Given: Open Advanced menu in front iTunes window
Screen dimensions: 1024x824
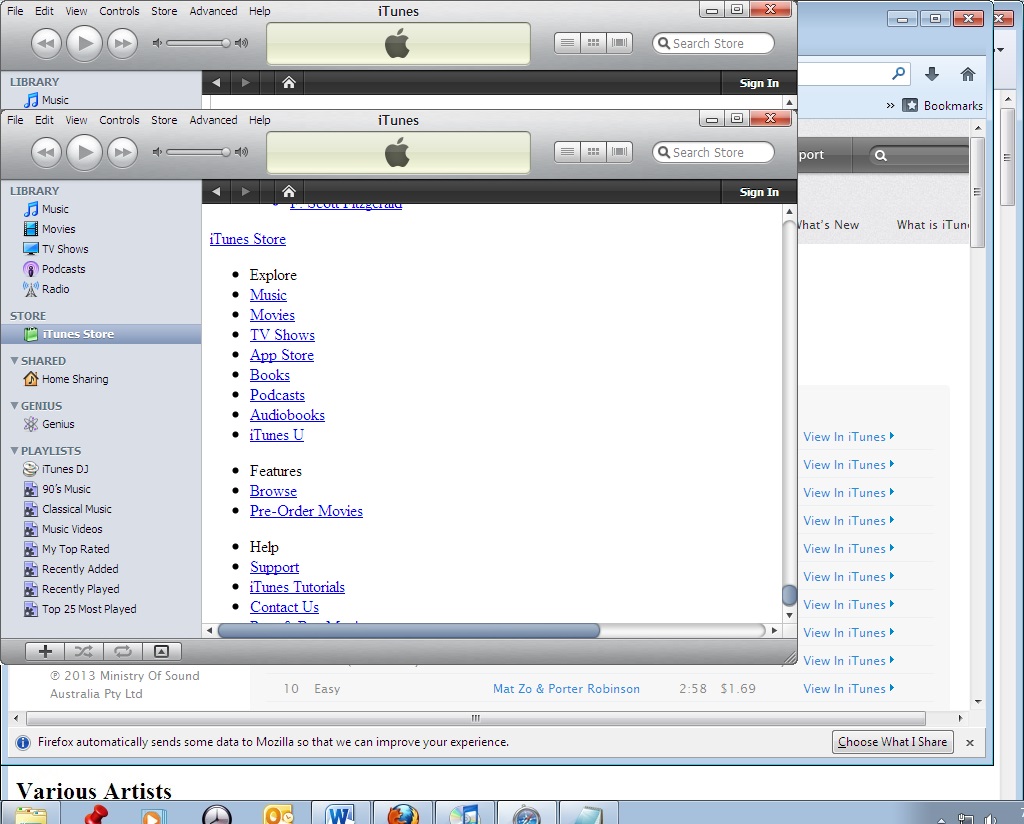Looking at the screenshot, I should [x=213, y=120].
